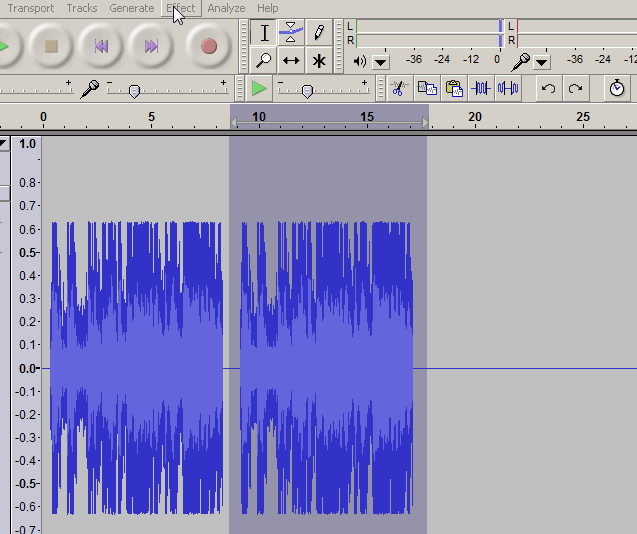Viewport: 637px width, 534px height.
Task: Click the playback level meter bar
Action: pos(429,33)
